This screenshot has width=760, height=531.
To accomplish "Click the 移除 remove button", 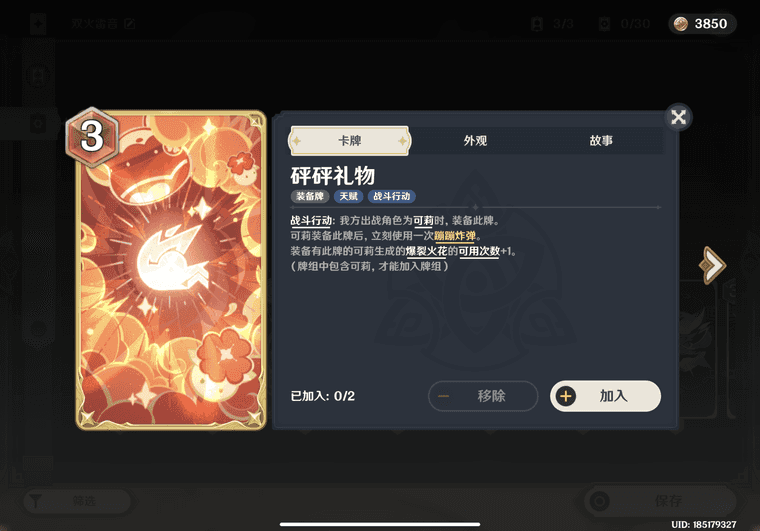I will (483, 396).
